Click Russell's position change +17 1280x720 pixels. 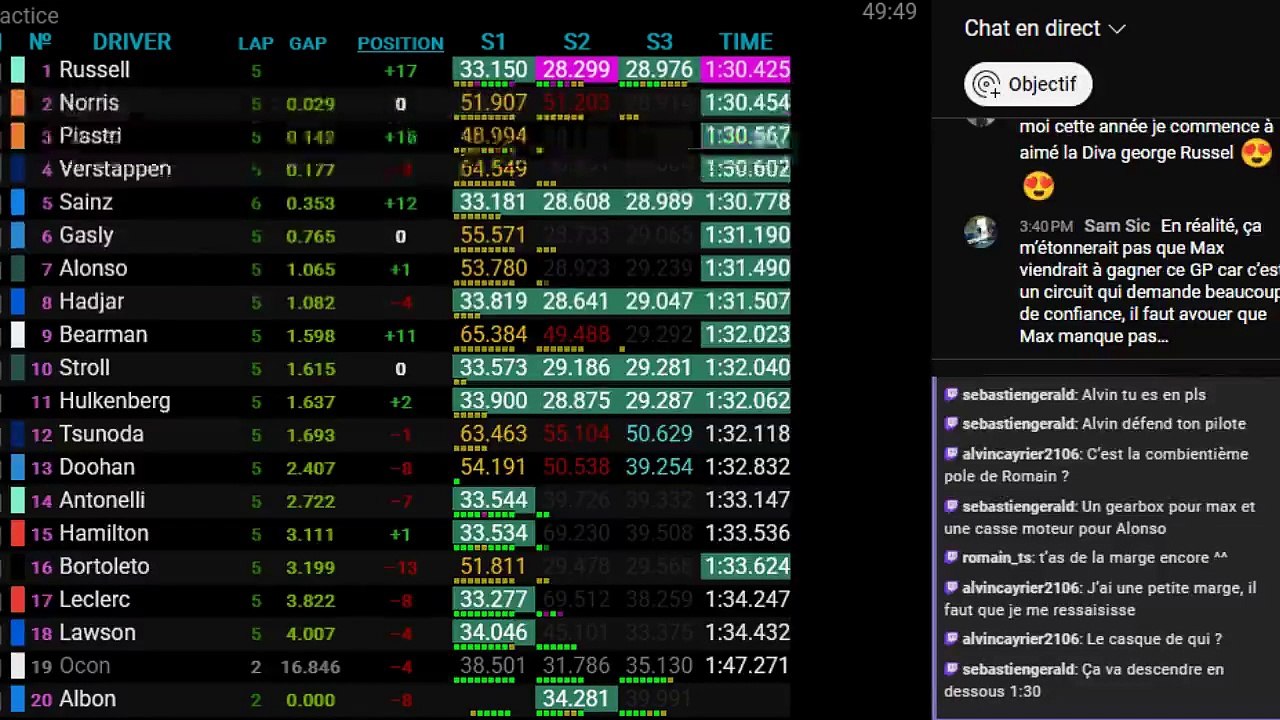[x=400, y=71]
